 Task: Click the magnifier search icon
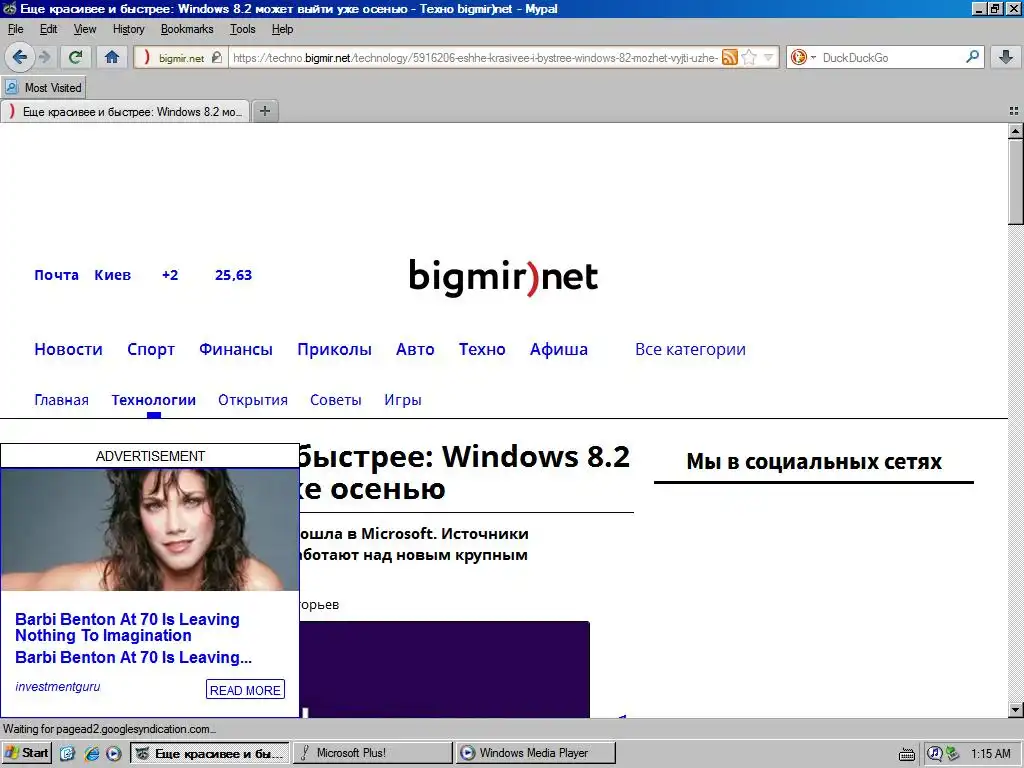click(972, 57)
